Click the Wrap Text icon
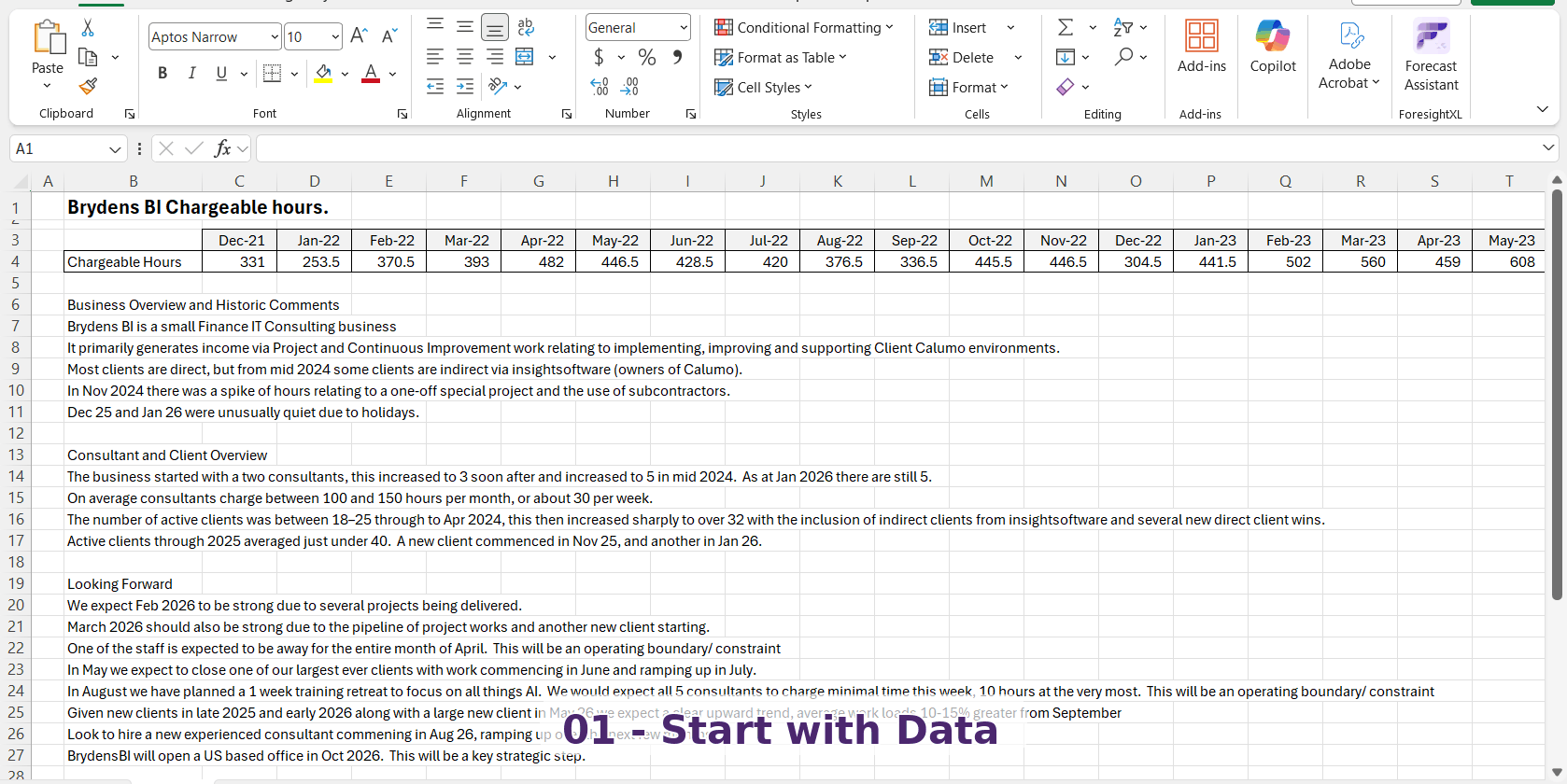Viewport: 1567px width, 784px height. point(526,27)
